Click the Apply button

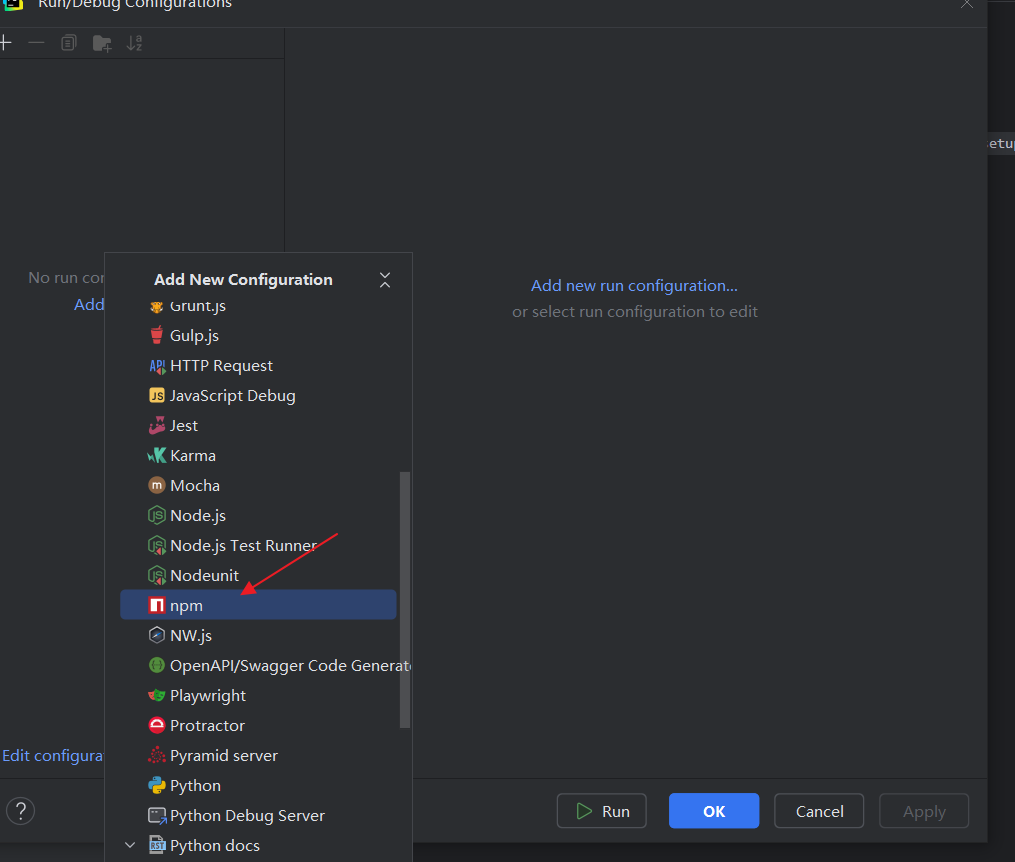(x=924, y=811)
